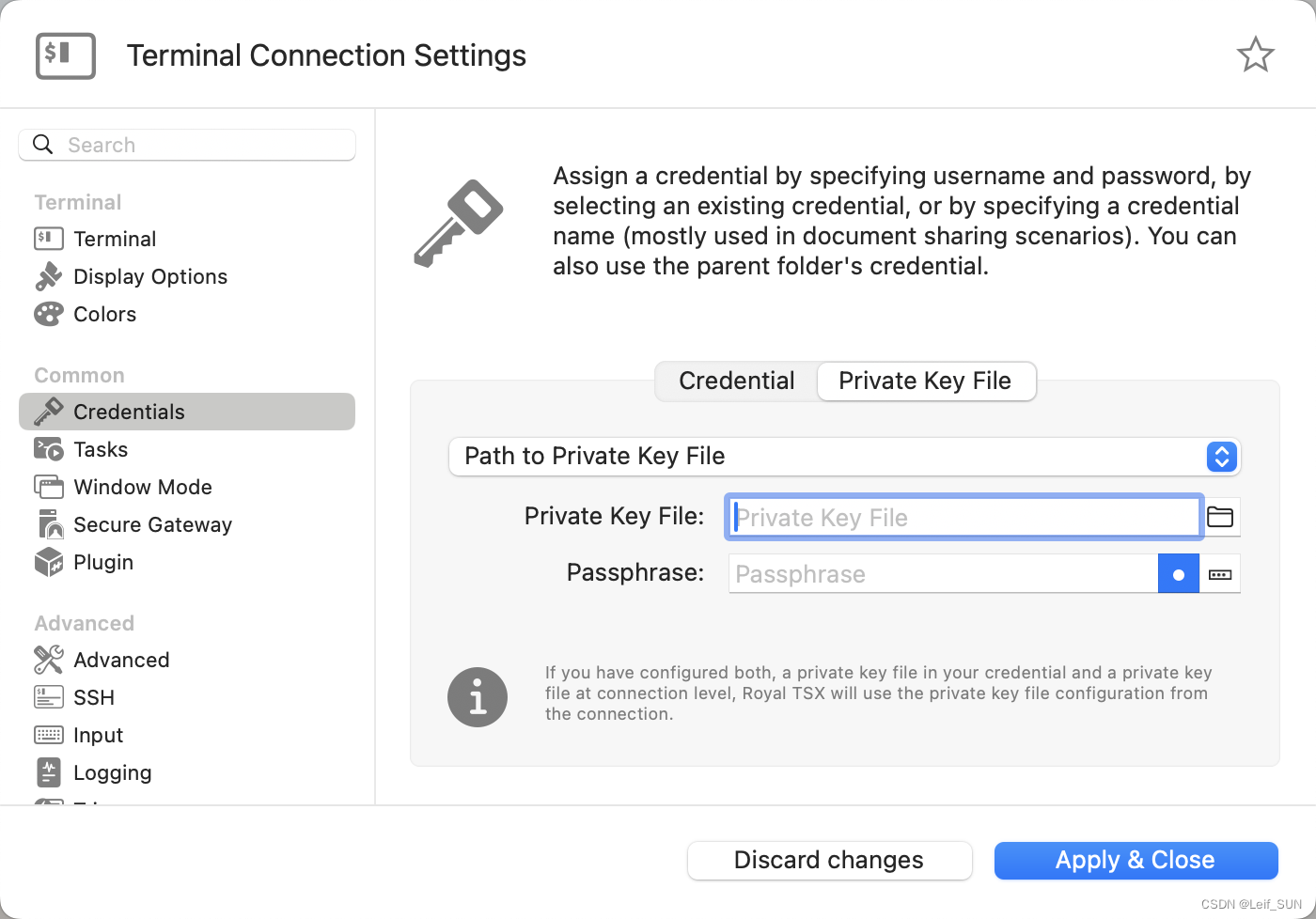Go to the Logging settings item
This screenshot has width=1316, height=919.
(112, 772)
